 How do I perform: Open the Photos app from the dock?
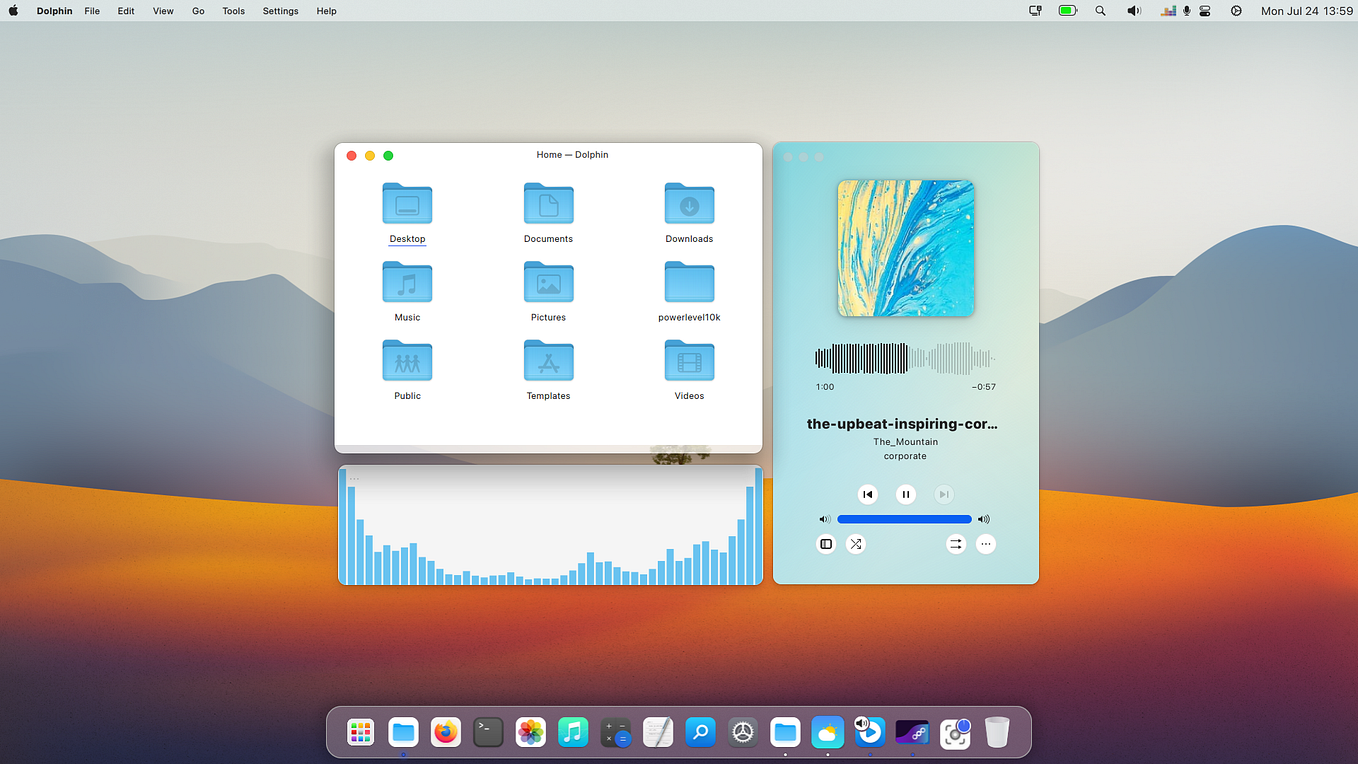click(x=530, y=732)
